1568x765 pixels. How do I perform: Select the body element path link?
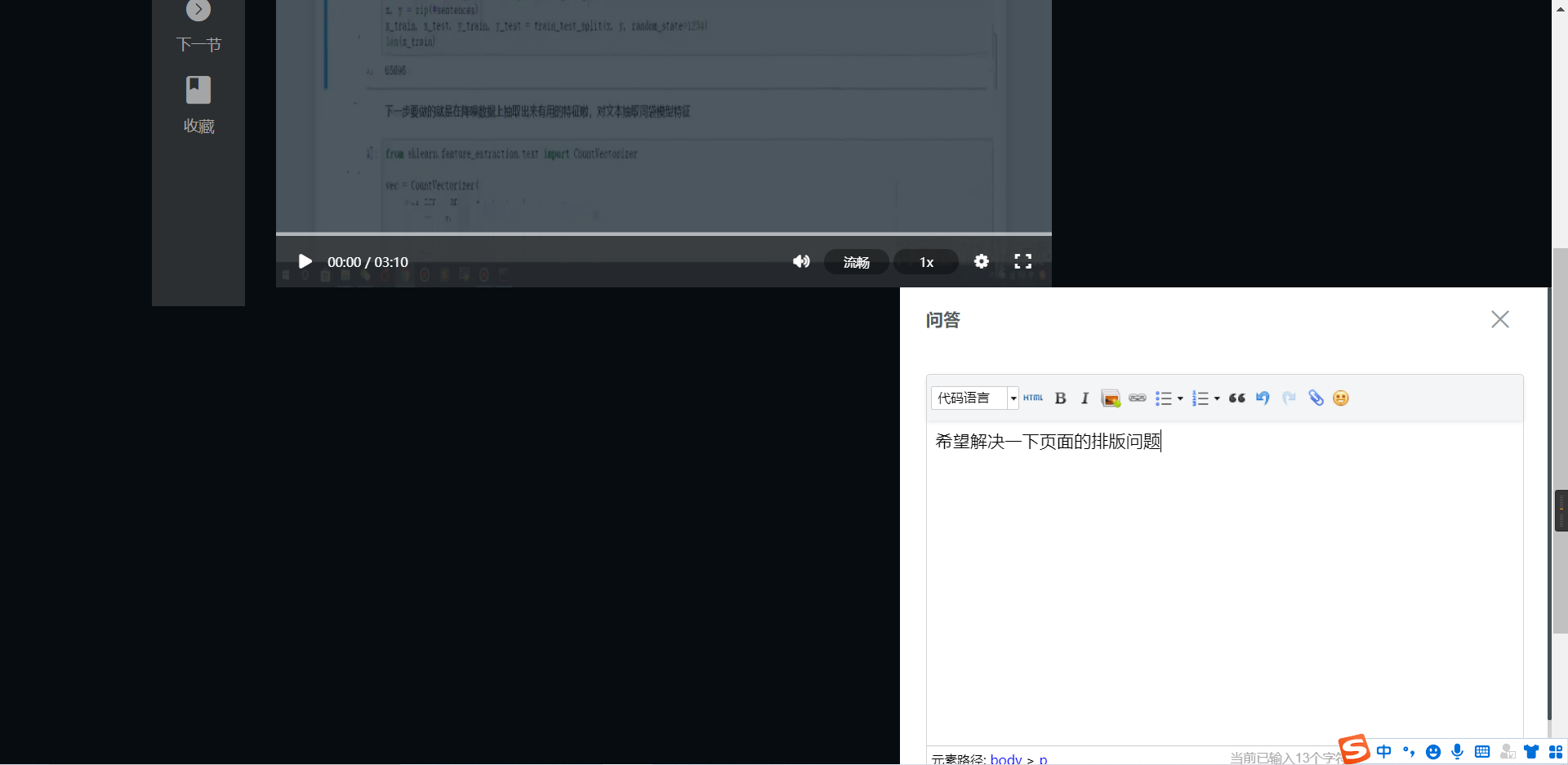(x=1005, y=758)
